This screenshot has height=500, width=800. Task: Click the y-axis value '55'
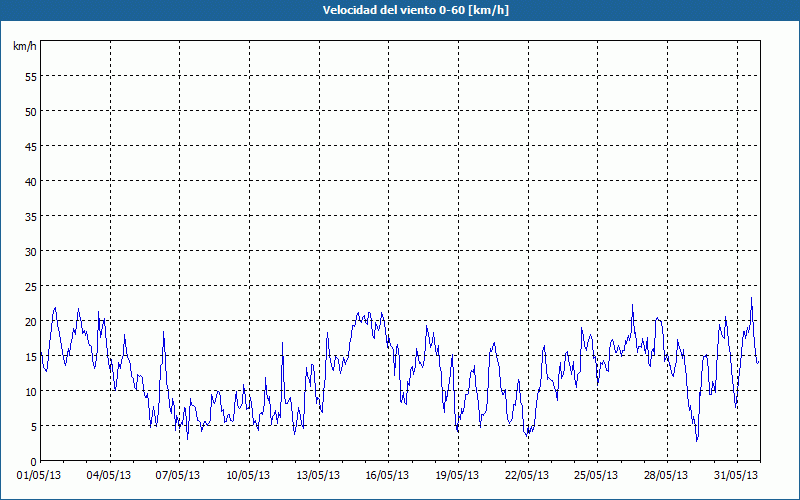pyautogui.click(x=31, y=77)
